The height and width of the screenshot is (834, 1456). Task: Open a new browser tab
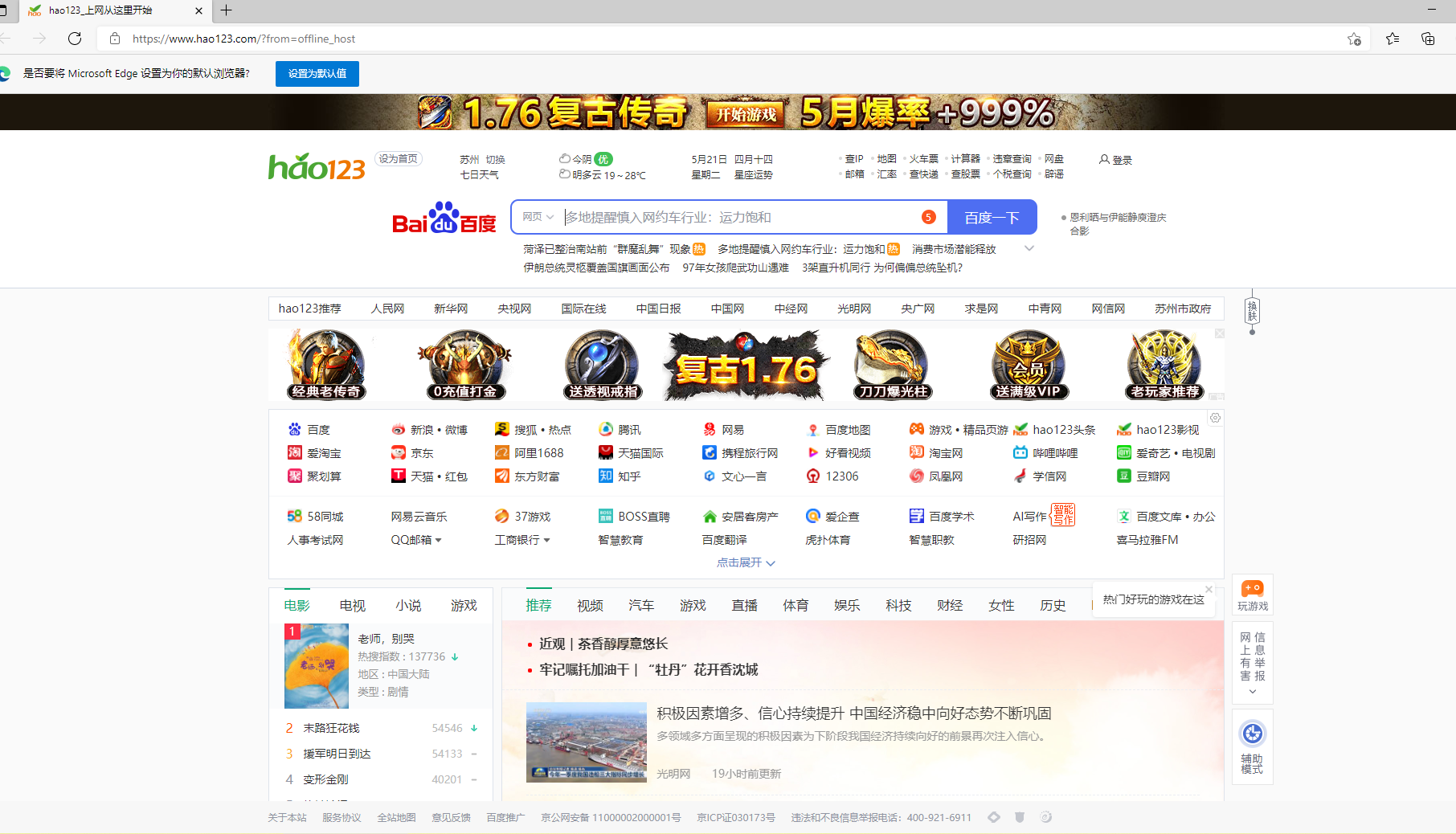point(226,10)
